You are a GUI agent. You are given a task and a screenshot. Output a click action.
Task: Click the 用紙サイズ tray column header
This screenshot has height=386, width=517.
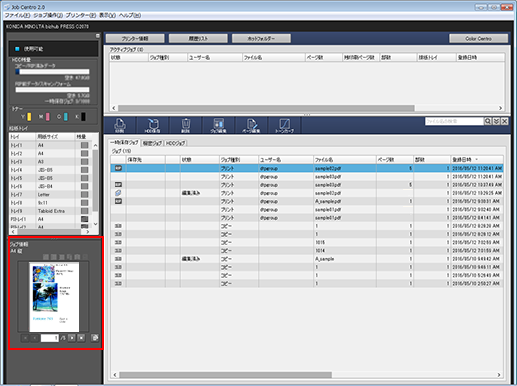[55, 137]
